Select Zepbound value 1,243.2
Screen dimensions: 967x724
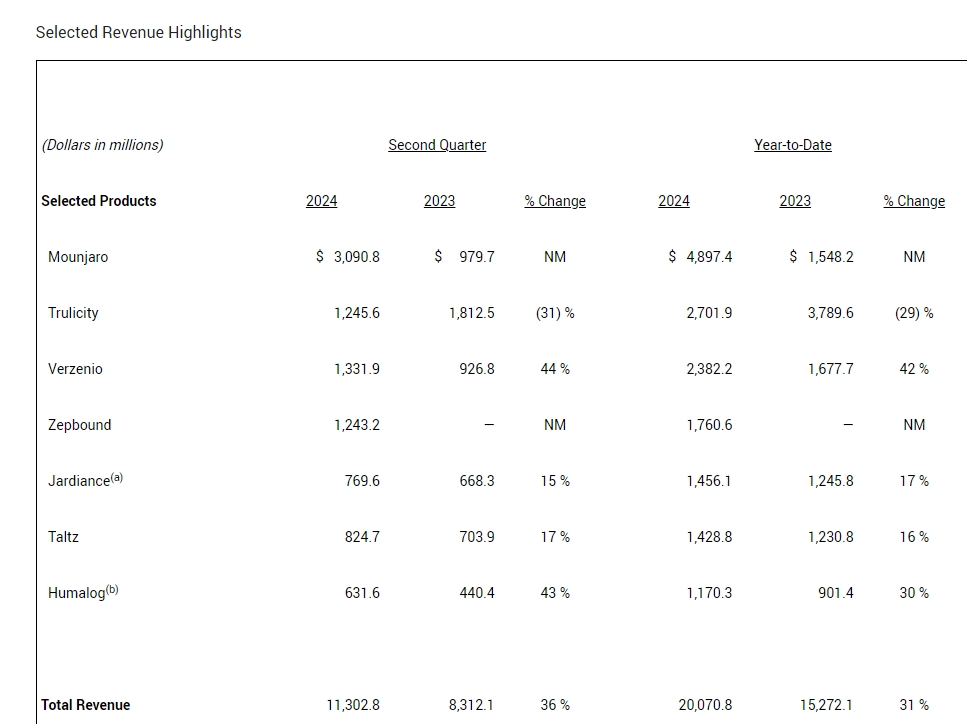click(357, 425)
